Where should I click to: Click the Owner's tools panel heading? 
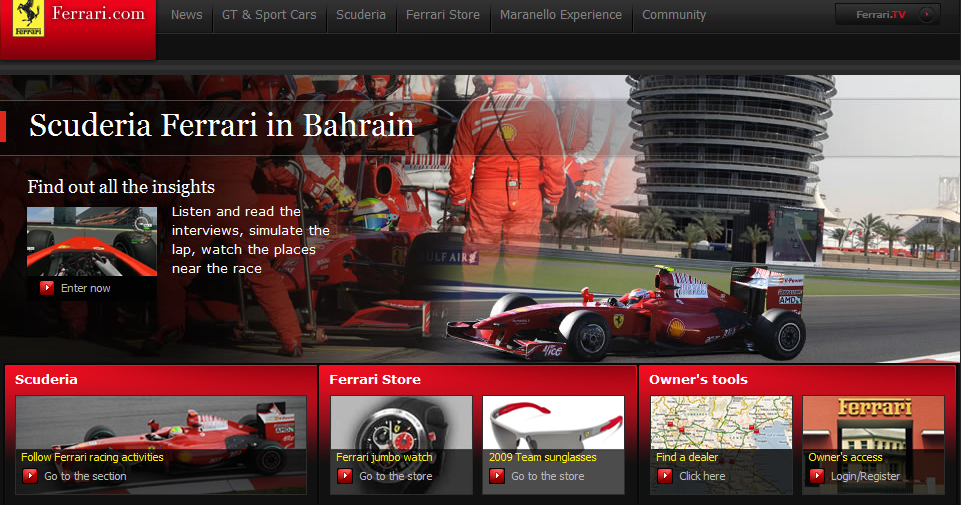(699, 379)
